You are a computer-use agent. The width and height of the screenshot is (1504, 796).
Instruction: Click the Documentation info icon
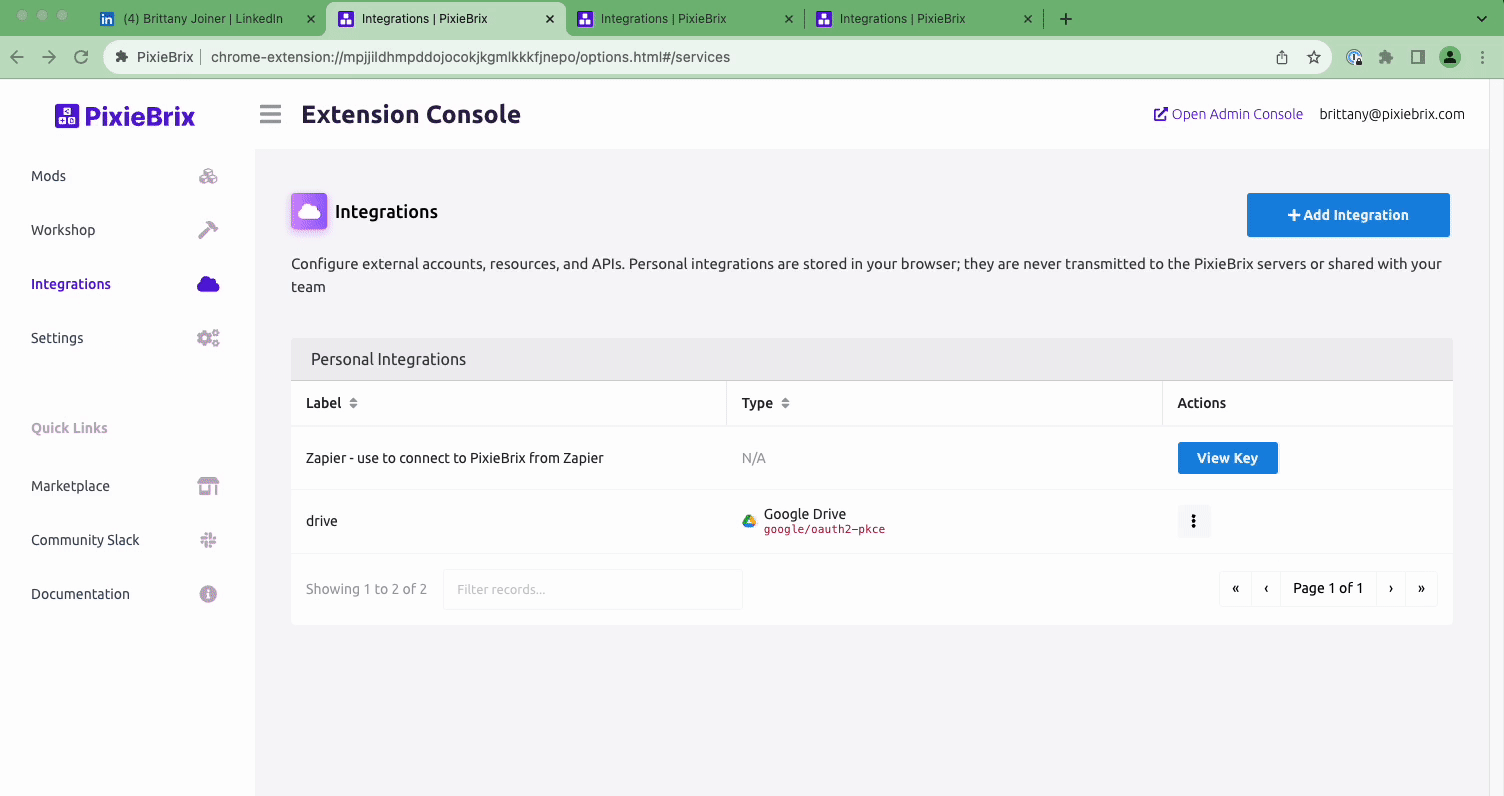208,594
